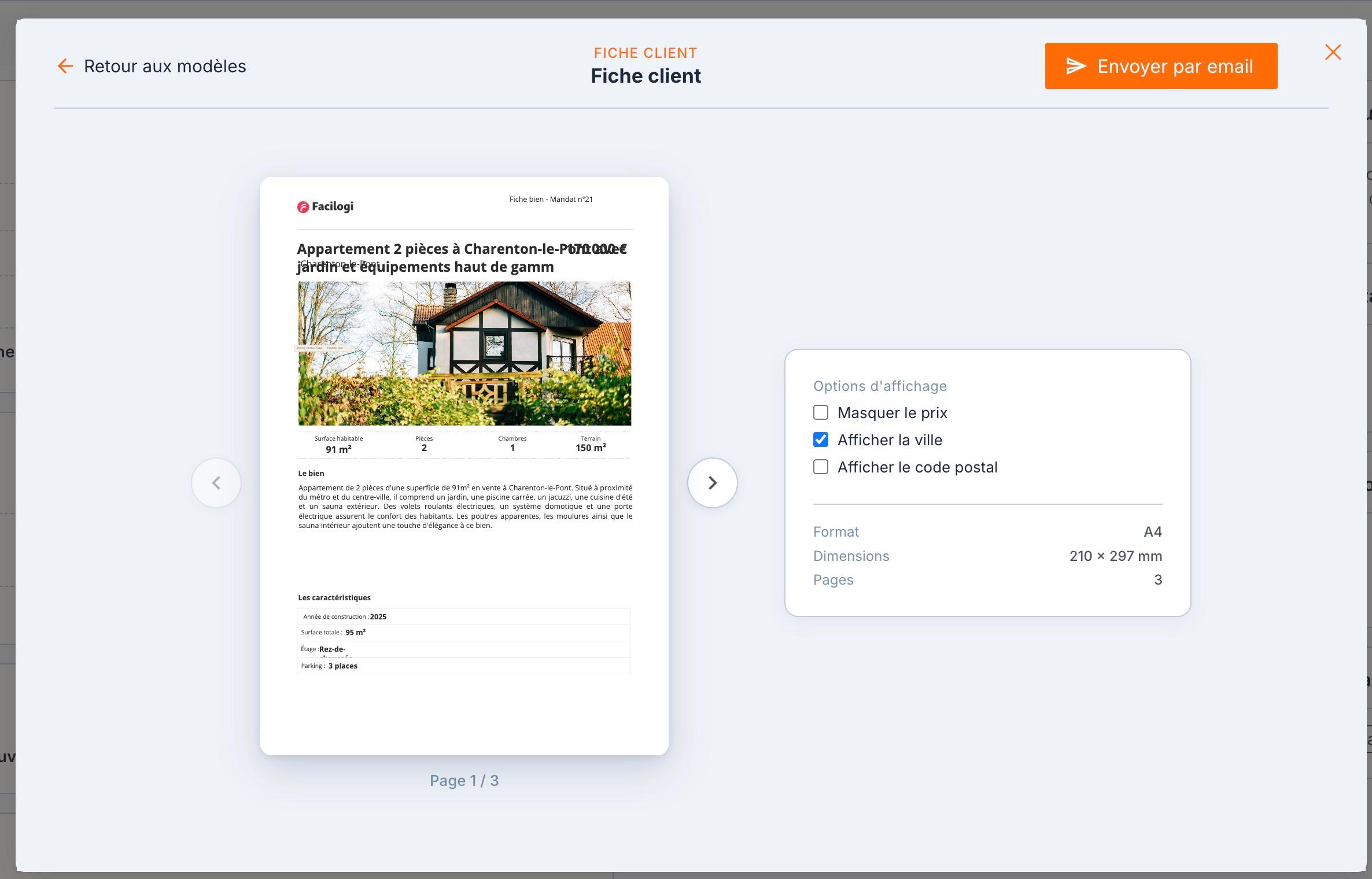This screenshot has width=1372, height=879.
Task: Click Options d'affichage section label
Action: pos(880,386)
